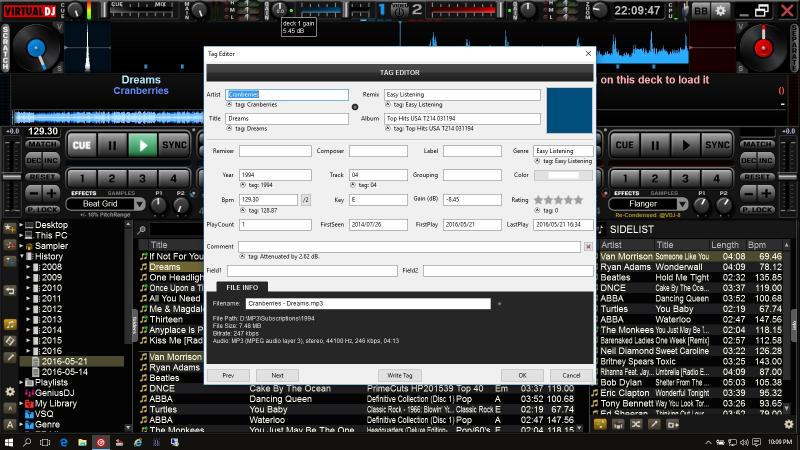Select Genre tag radio button
Image resolution: width=800 pixels, height=450 pixels.
click(537, 161)
